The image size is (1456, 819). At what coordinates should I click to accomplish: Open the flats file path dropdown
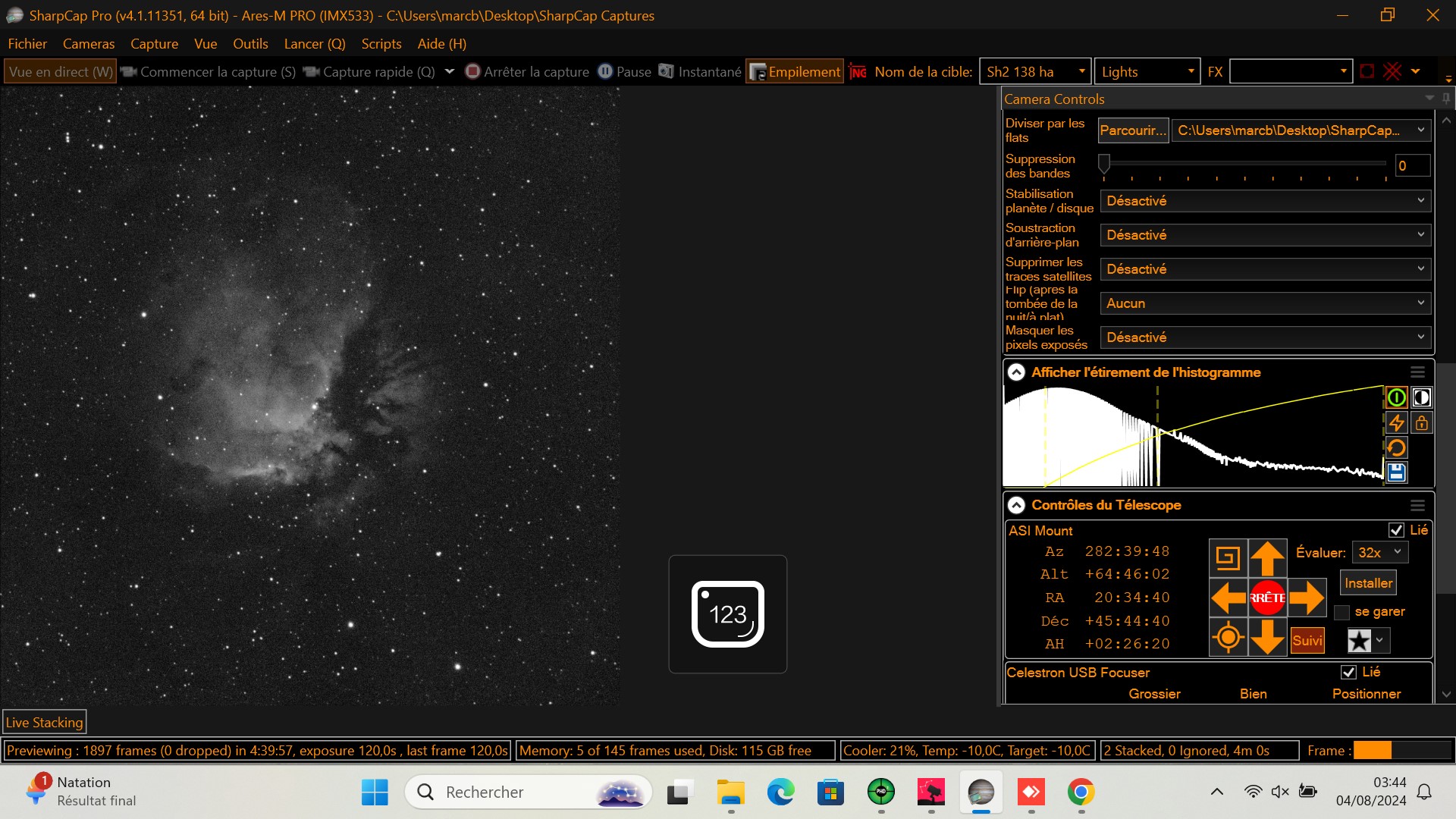(1301, 130)
